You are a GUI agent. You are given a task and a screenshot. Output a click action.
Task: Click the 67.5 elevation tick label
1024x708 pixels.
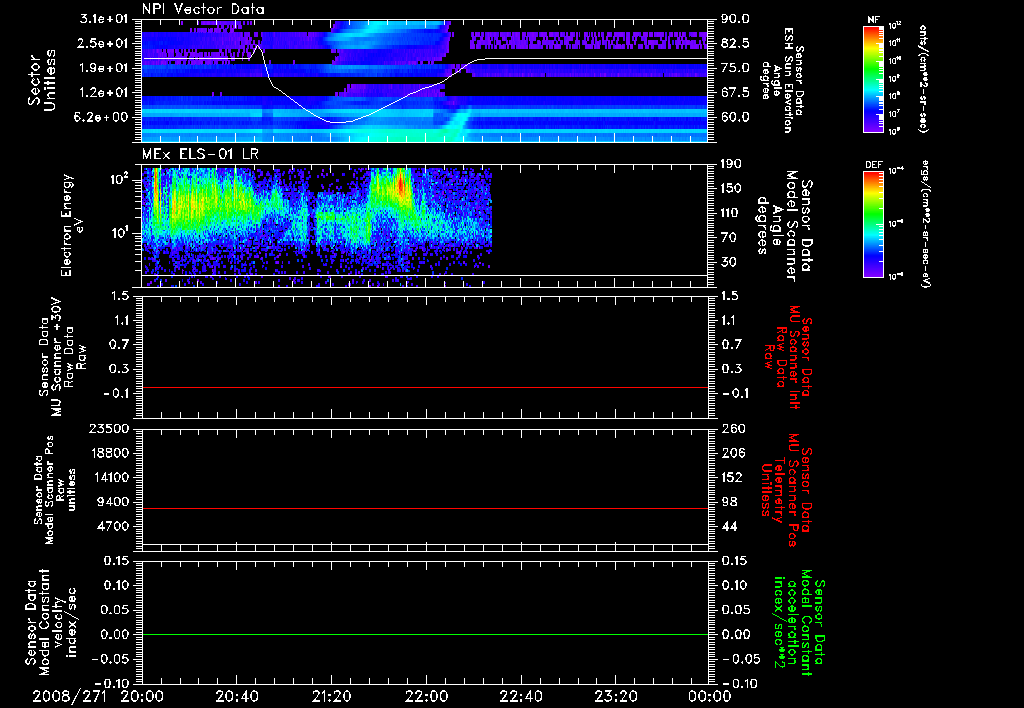(735, 93)
